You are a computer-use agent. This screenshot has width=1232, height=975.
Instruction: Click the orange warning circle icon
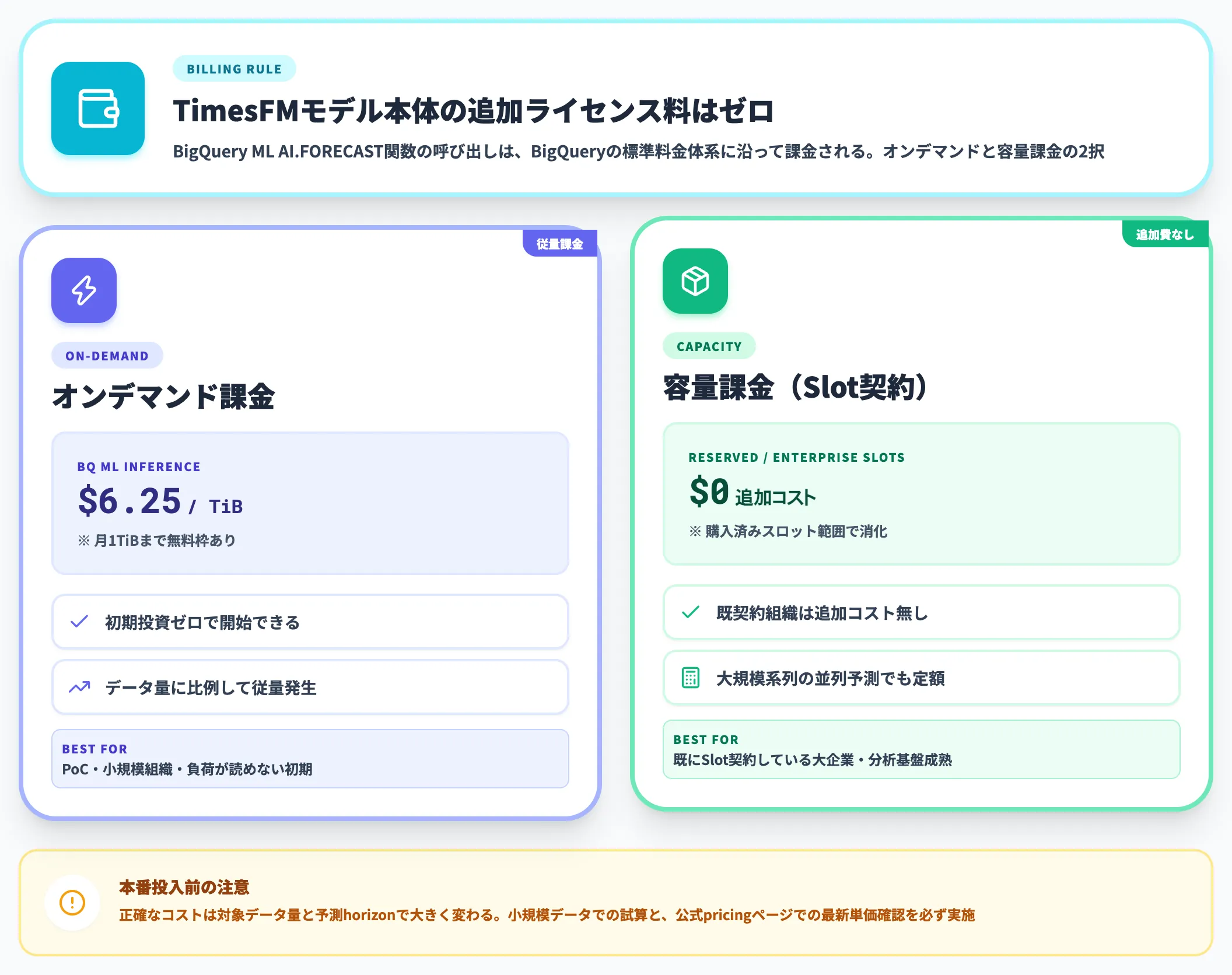point(72,903)
